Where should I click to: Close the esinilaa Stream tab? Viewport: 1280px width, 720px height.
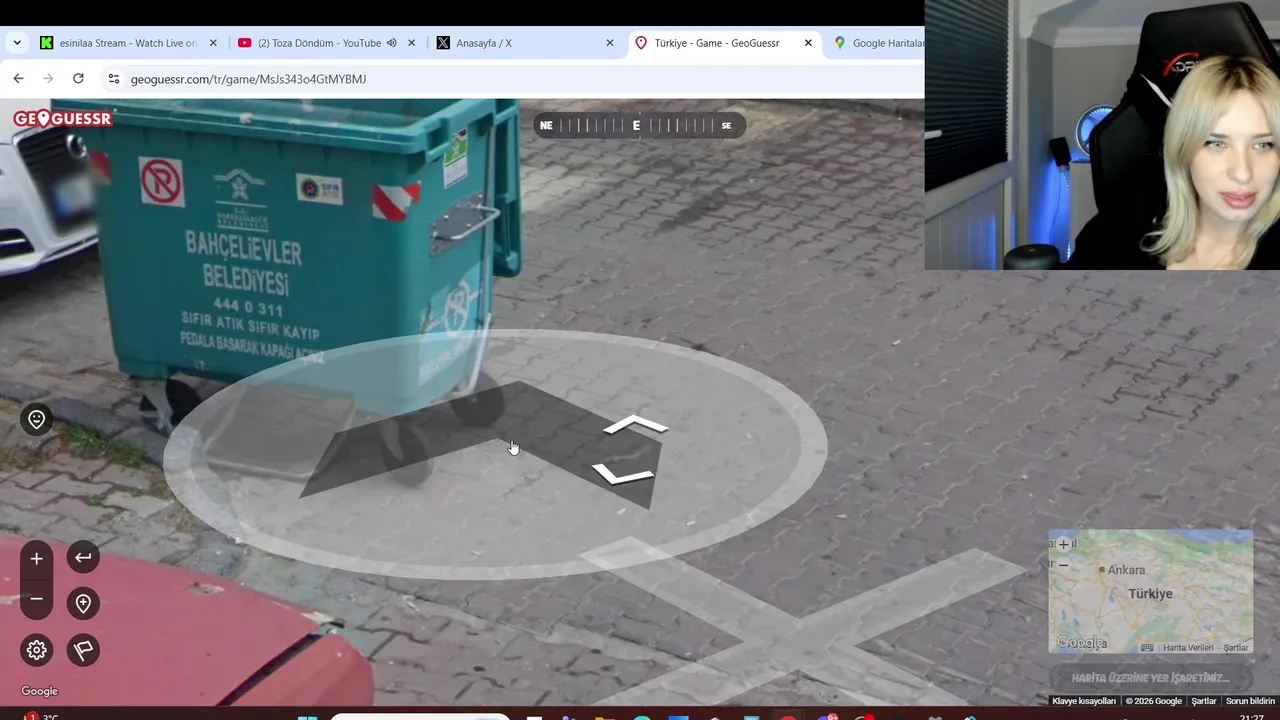click(x=213, y=43)
